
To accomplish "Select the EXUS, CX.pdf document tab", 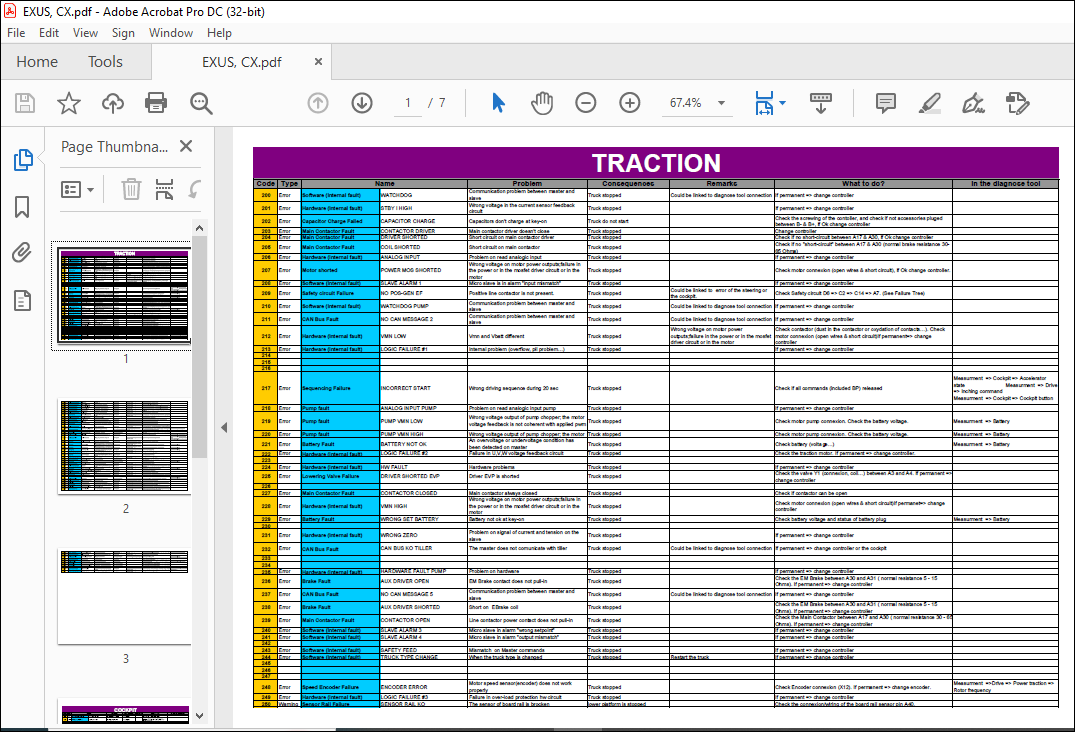I will coord(241,62).
